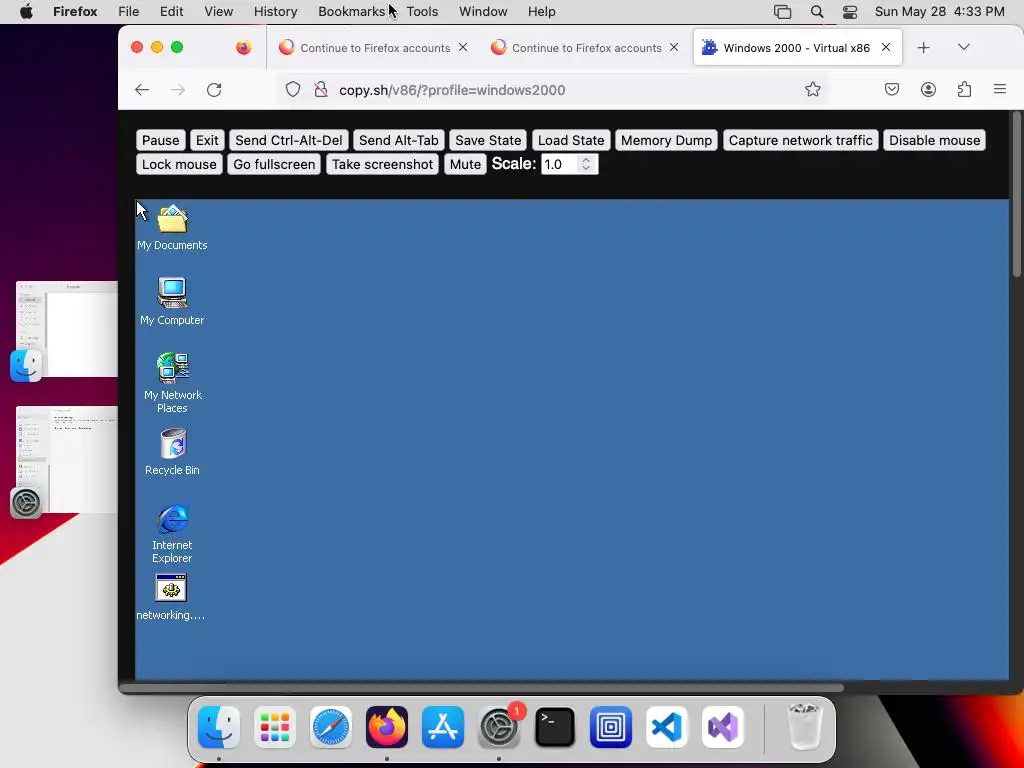Select the Recycle Bin desktop icon
1024x768 pixels.
172,452
